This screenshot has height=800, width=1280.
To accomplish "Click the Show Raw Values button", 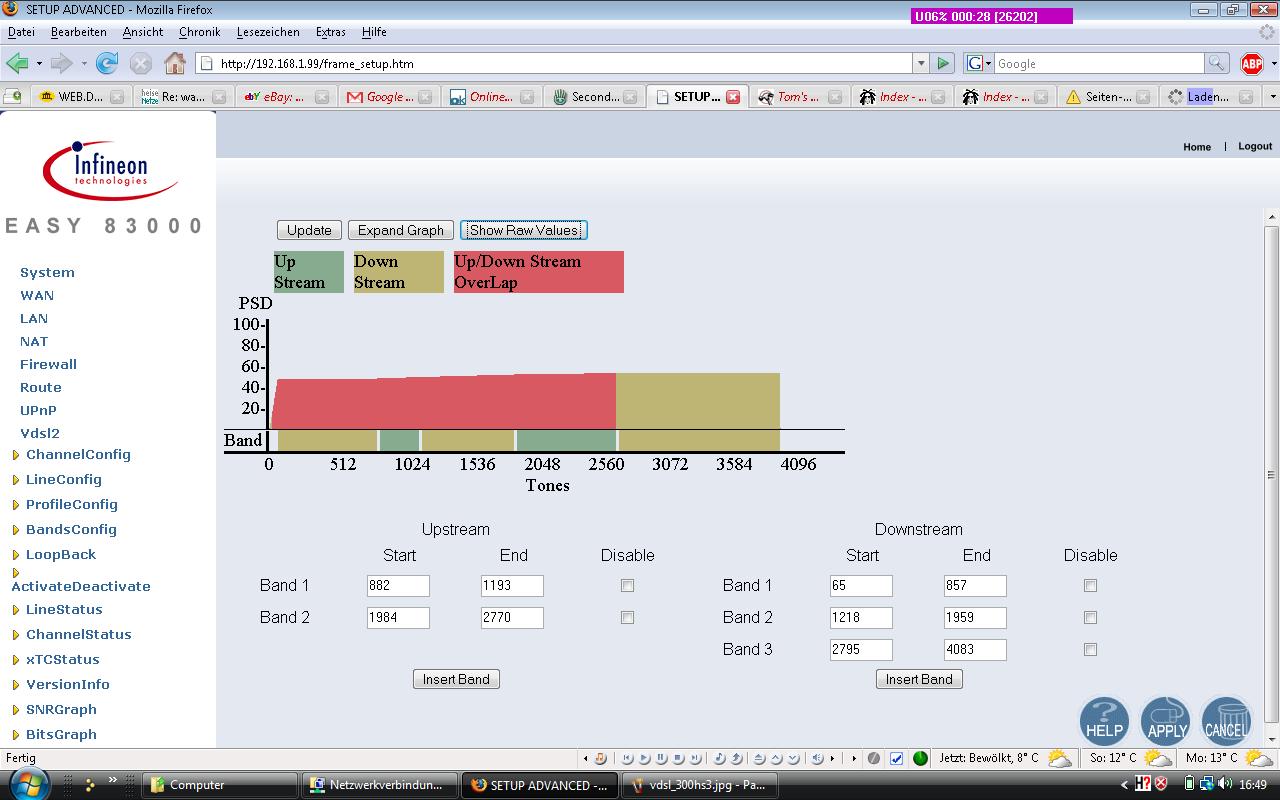I will click(x=524, y=230).
